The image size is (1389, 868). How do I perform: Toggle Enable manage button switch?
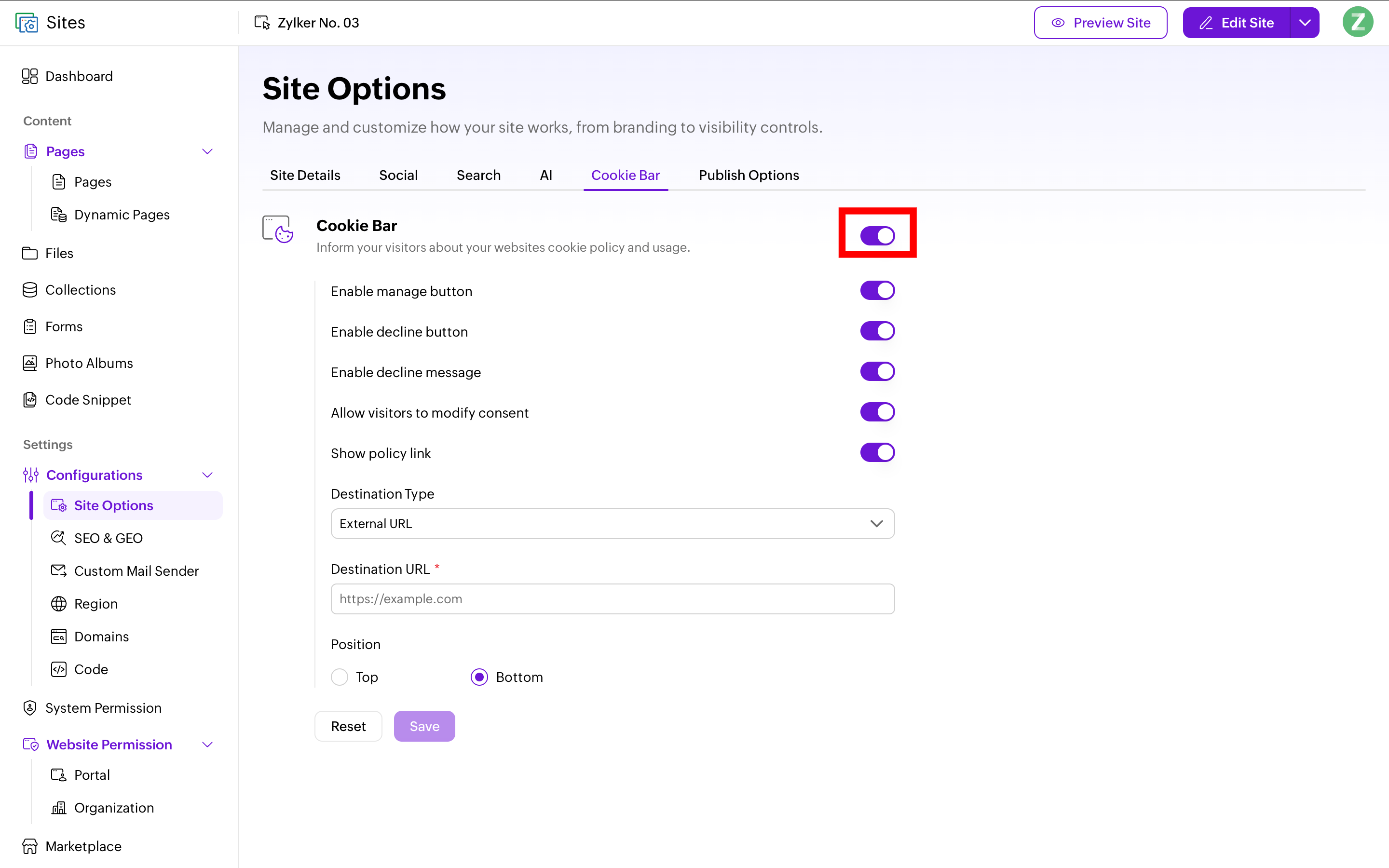877,290
